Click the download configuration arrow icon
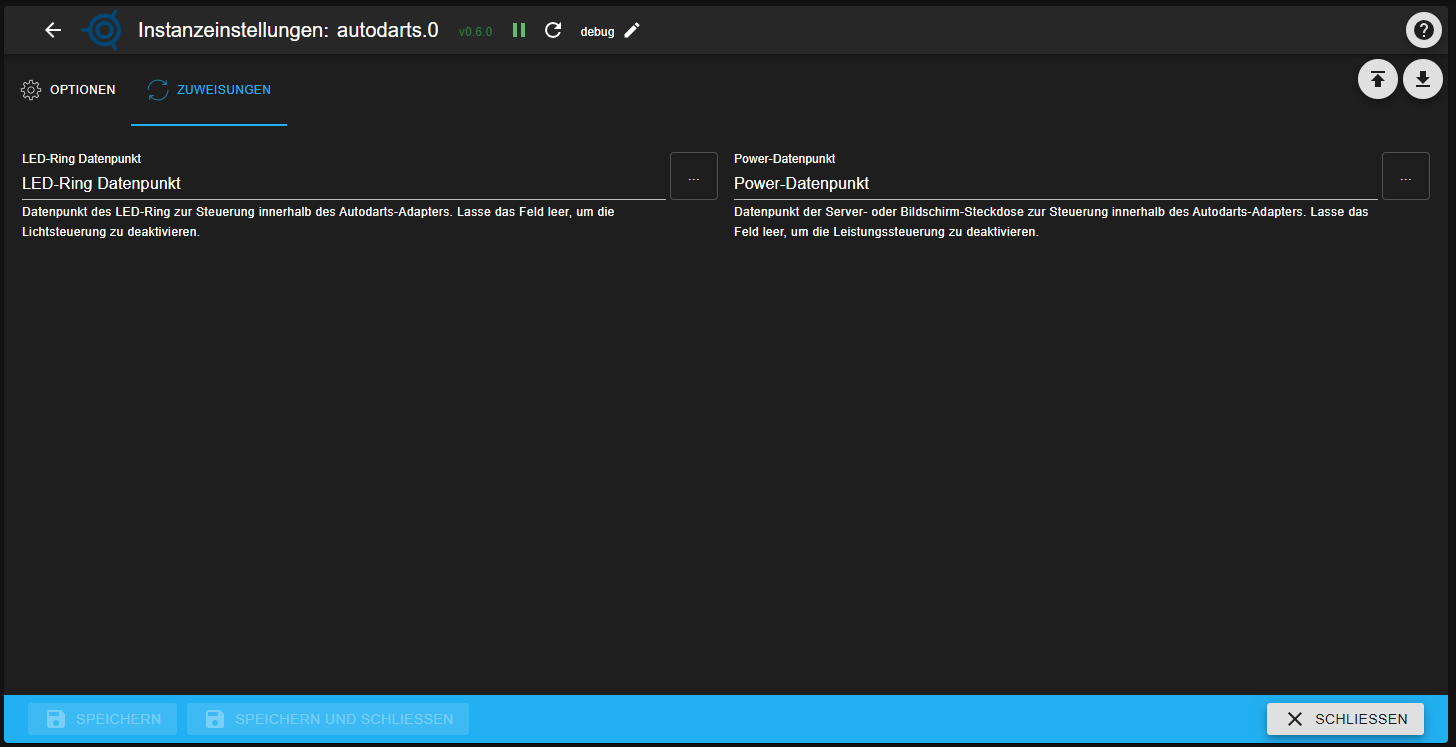Screen dimensions: 1456x747 click(1423, 79)
